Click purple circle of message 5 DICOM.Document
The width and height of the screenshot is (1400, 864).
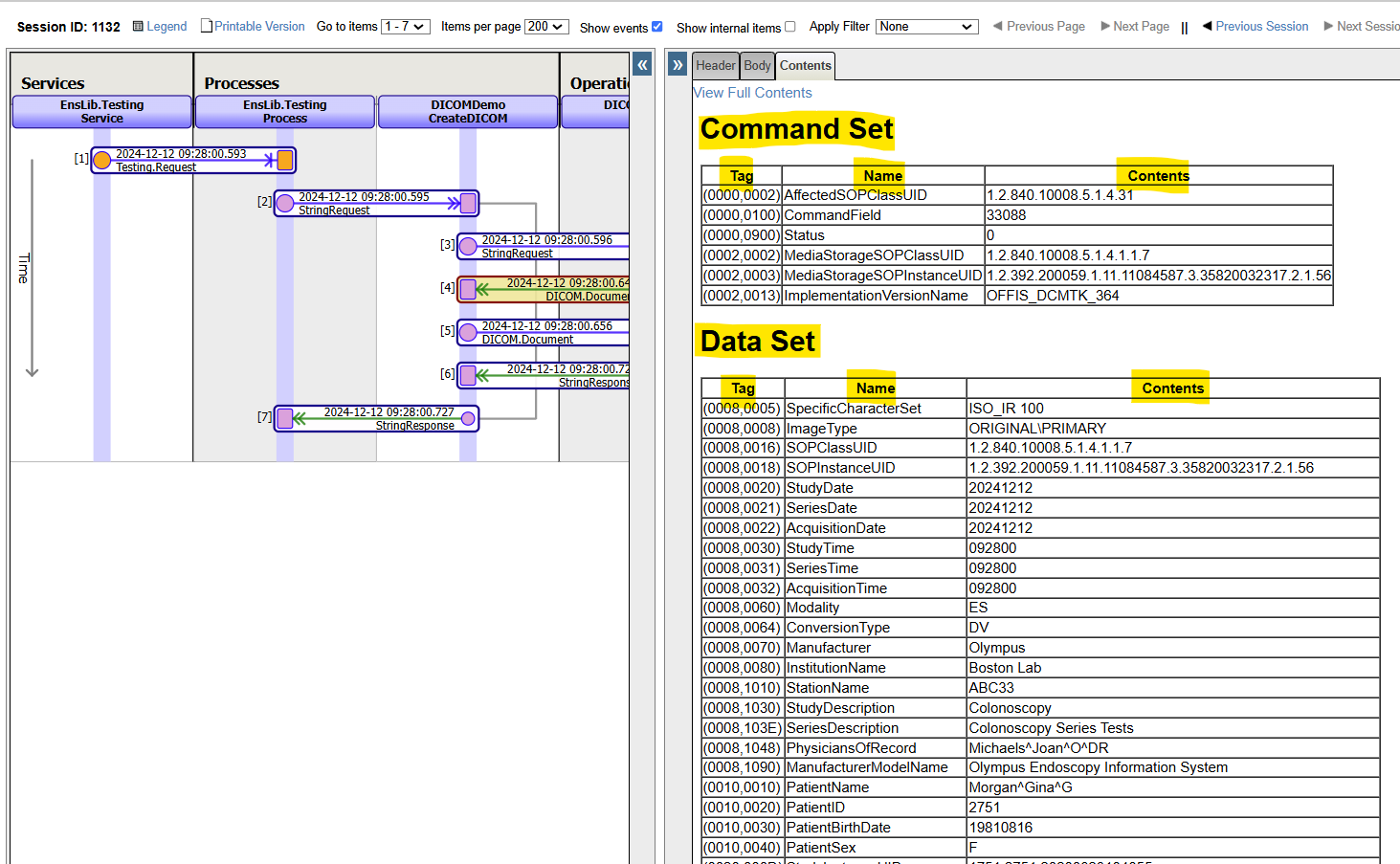(x=468, y=332)
